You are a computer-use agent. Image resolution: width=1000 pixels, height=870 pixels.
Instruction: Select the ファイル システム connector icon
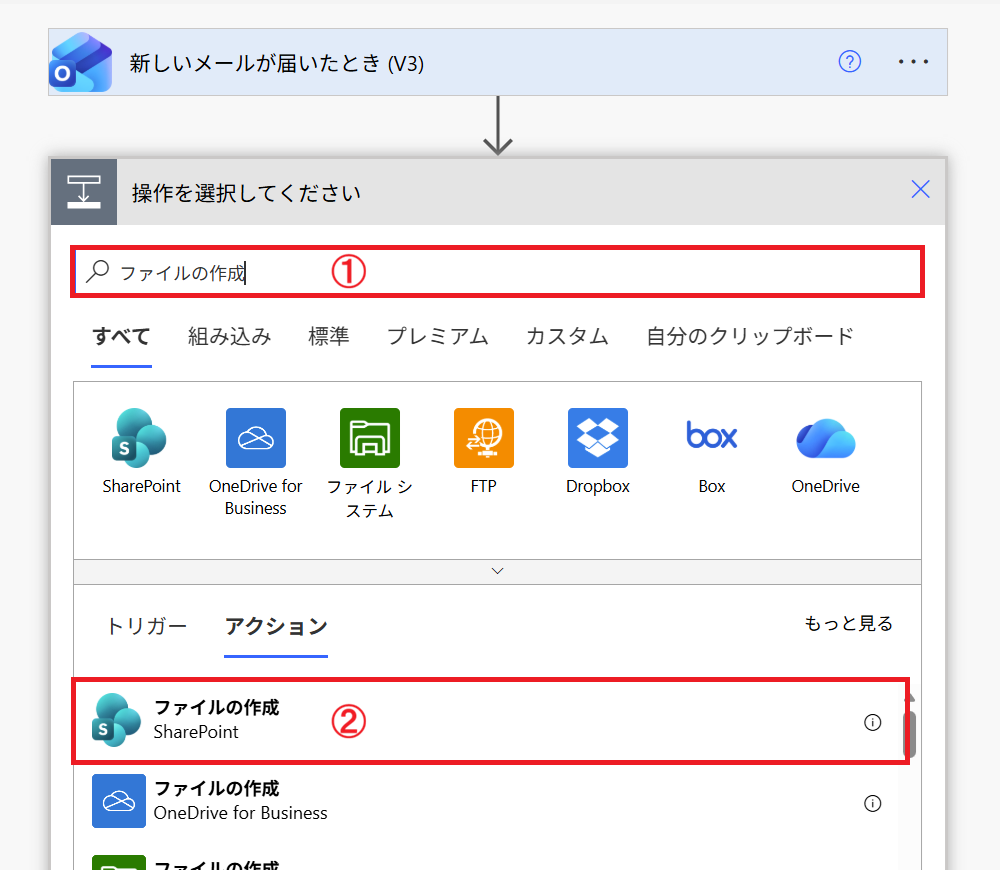point(369,437)
